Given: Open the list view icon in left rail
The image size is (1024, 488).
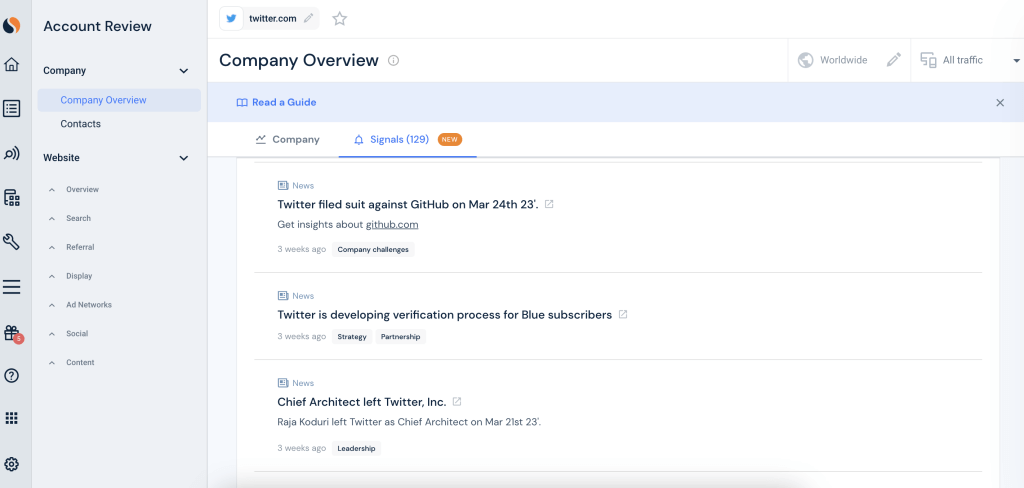Looking at the screenshot, I should coord(11,108).
